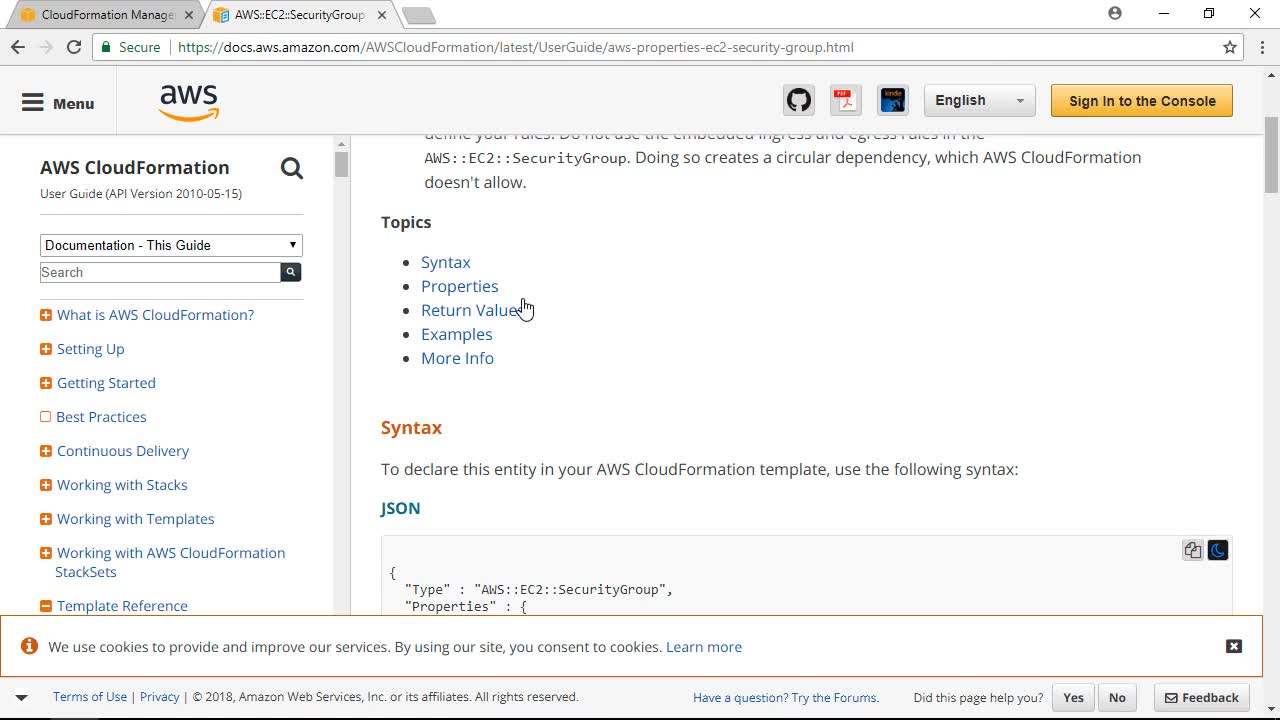Dismiss the cookie consent banner
This screenshot has width=1280, height=720.
point(1233,646)
